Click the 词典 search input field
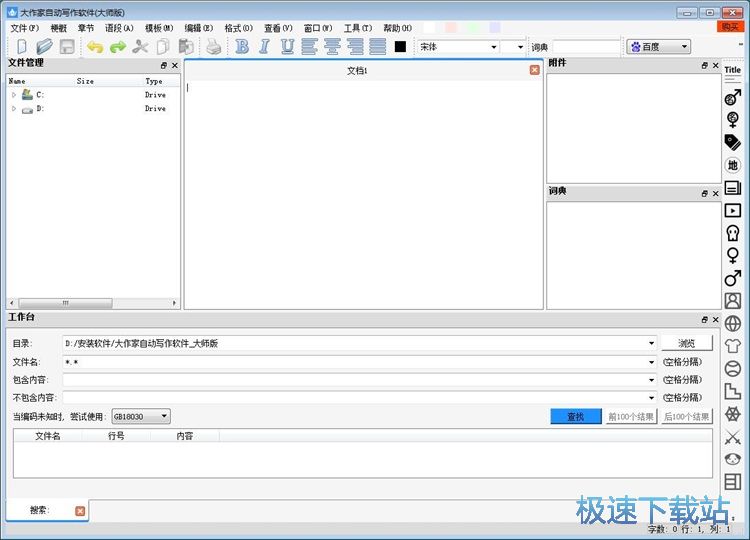This screenshot has height=540, width=750. point(586,47)
